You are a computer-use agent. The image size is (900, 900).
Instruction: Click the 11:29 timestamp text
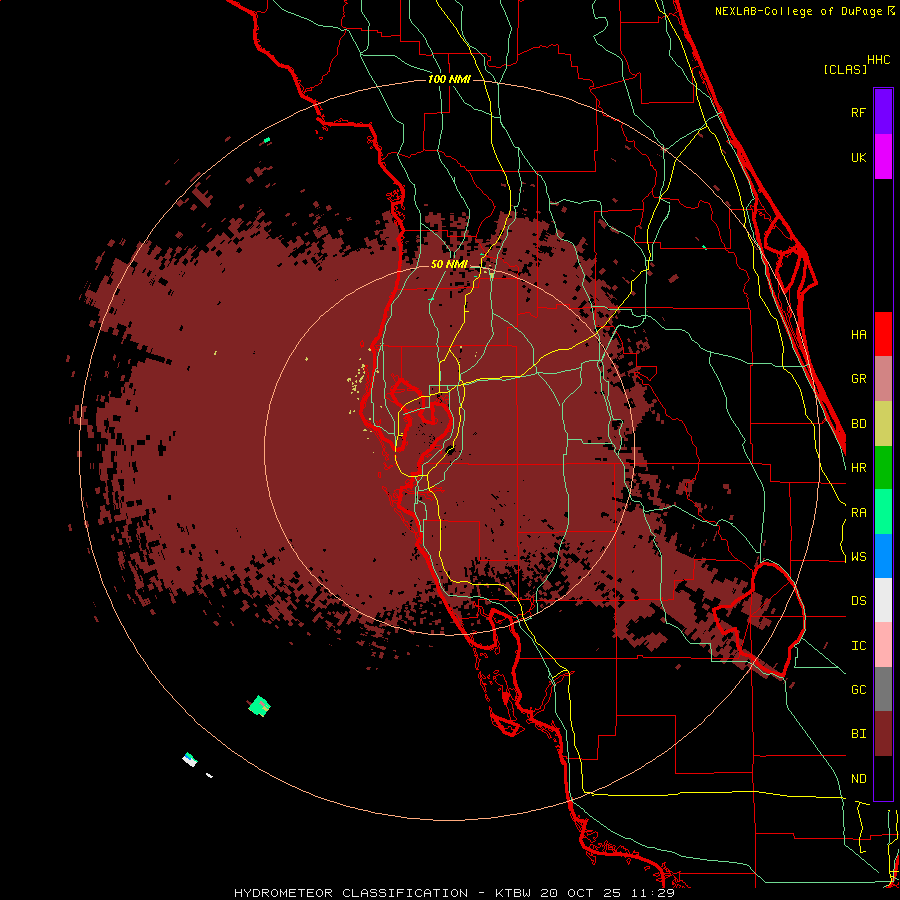[655, 893]
